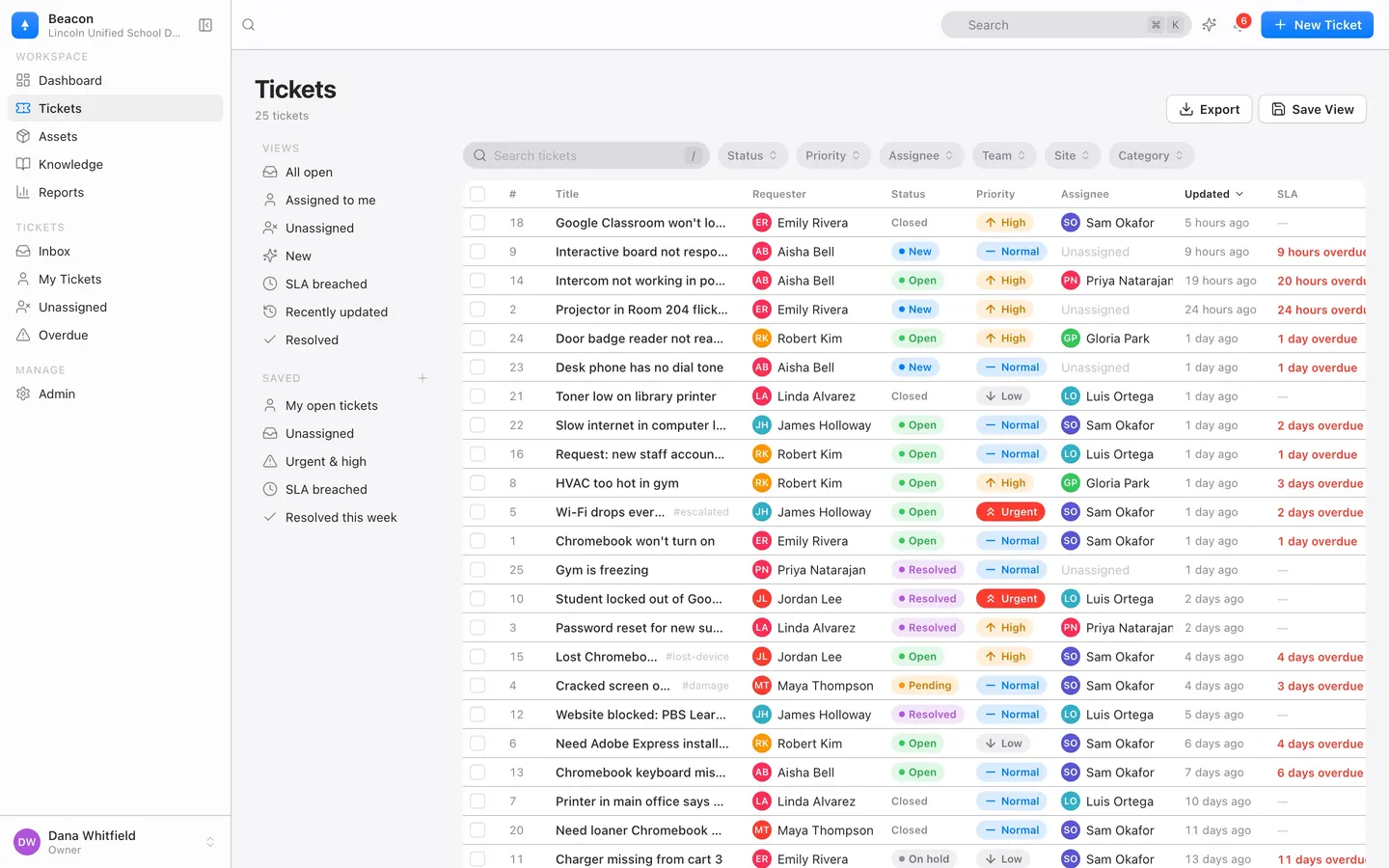The height and width of the screenshot is (868, 1389).
Task: Open the AI sparkle assistant icon
Action: 1209,25
